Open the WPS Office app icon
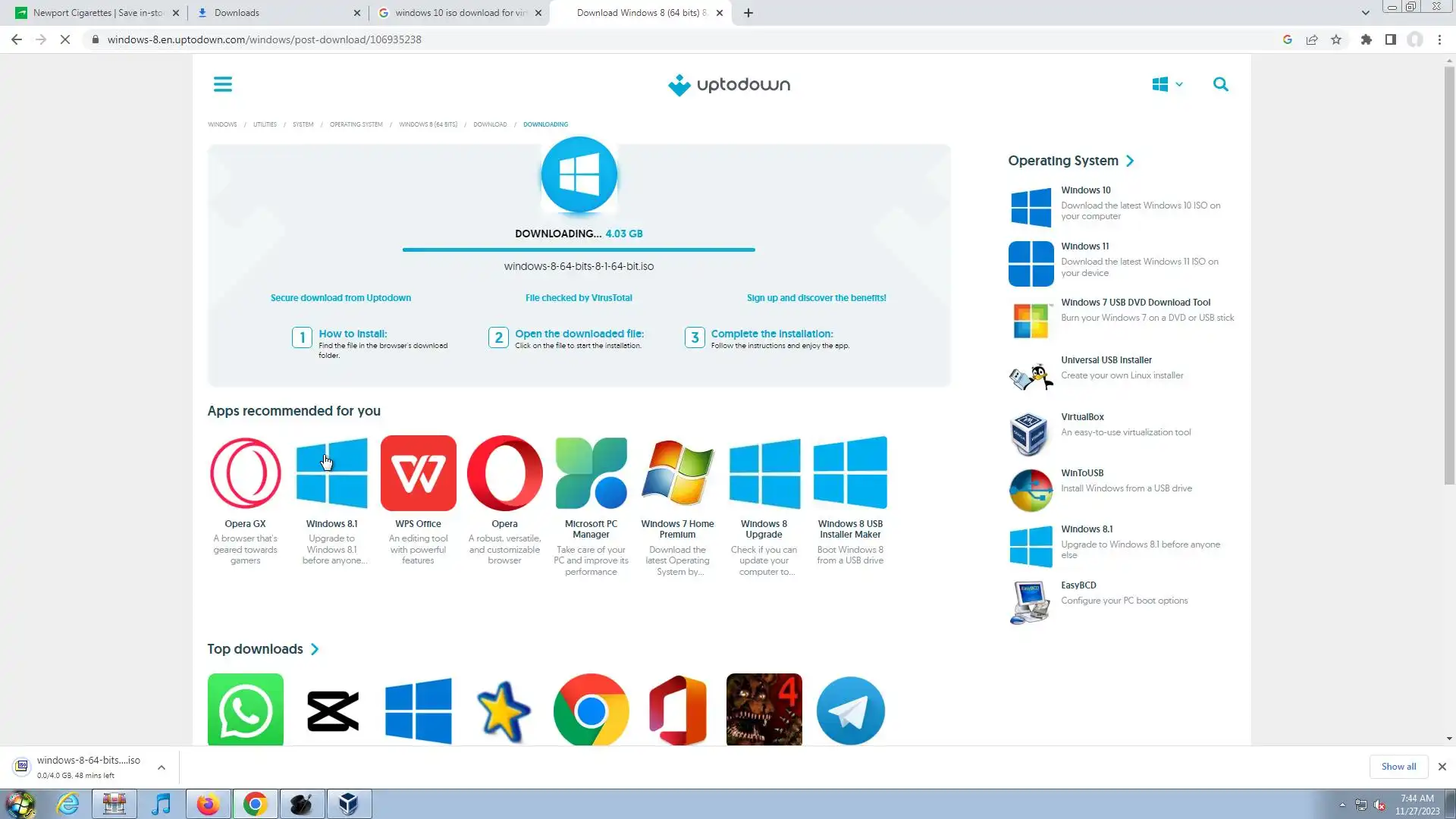The image size is (1456, 819). tap(418, 473)
